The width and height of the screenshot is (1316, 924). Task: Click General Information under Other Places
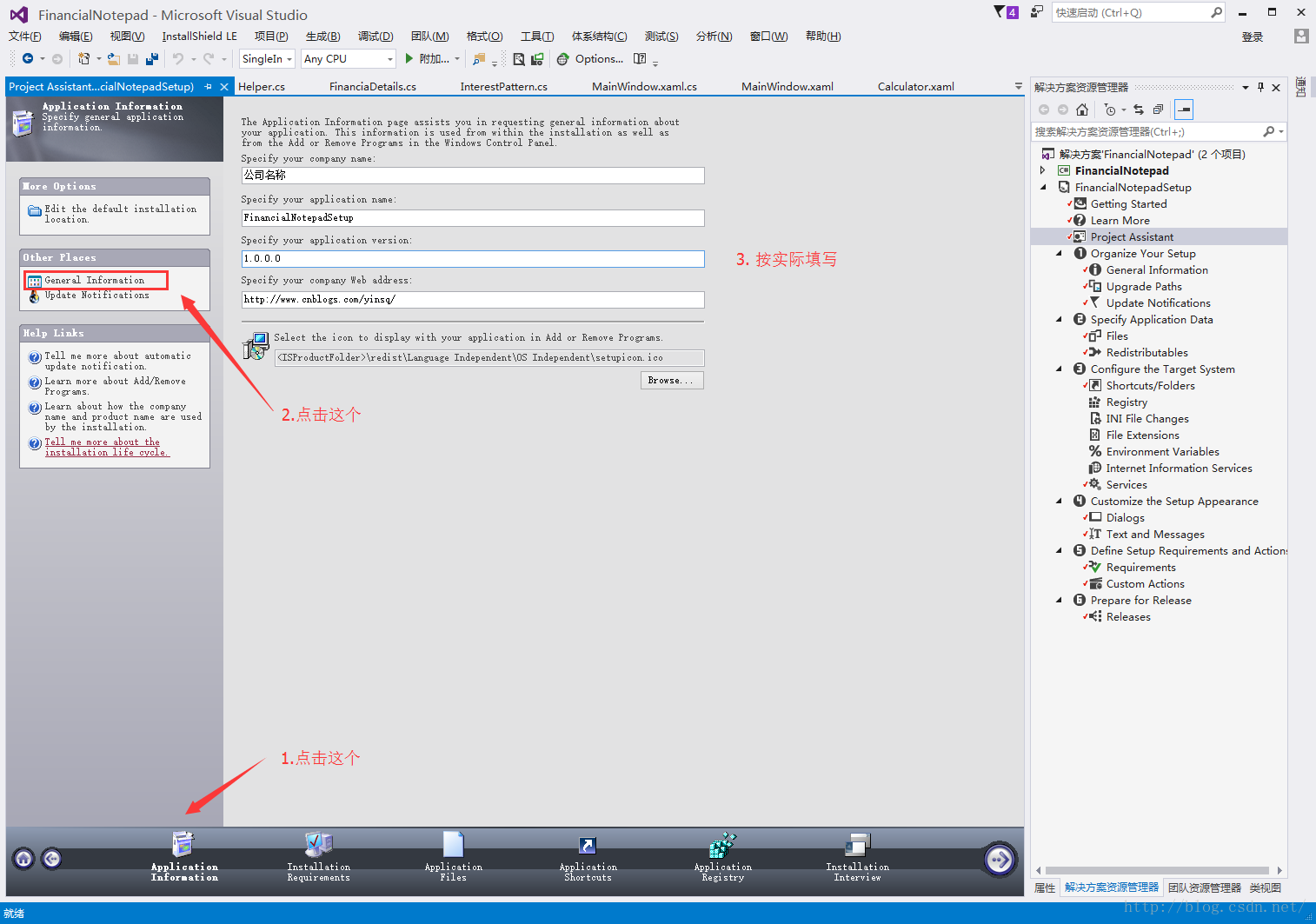point(94,280)
